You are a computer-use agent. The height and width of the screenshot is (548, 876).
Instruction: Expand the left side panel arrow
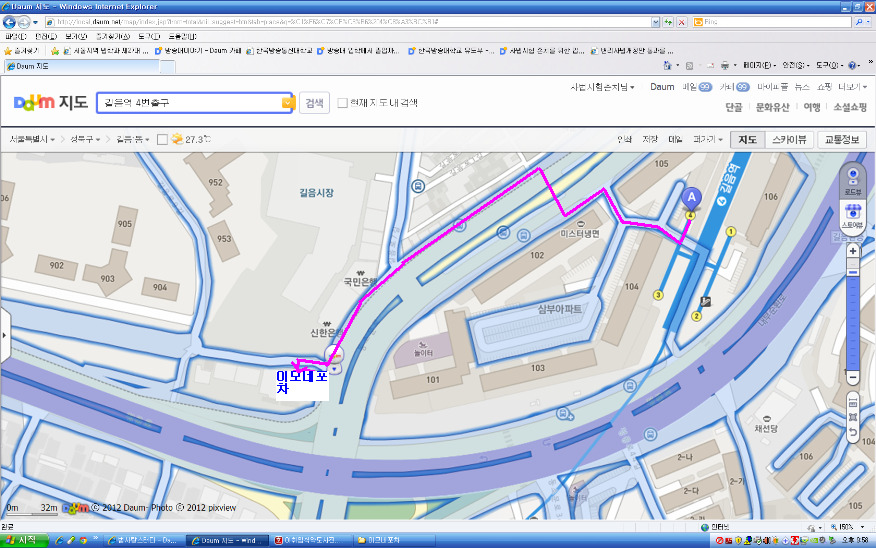(x=4, y=335)
